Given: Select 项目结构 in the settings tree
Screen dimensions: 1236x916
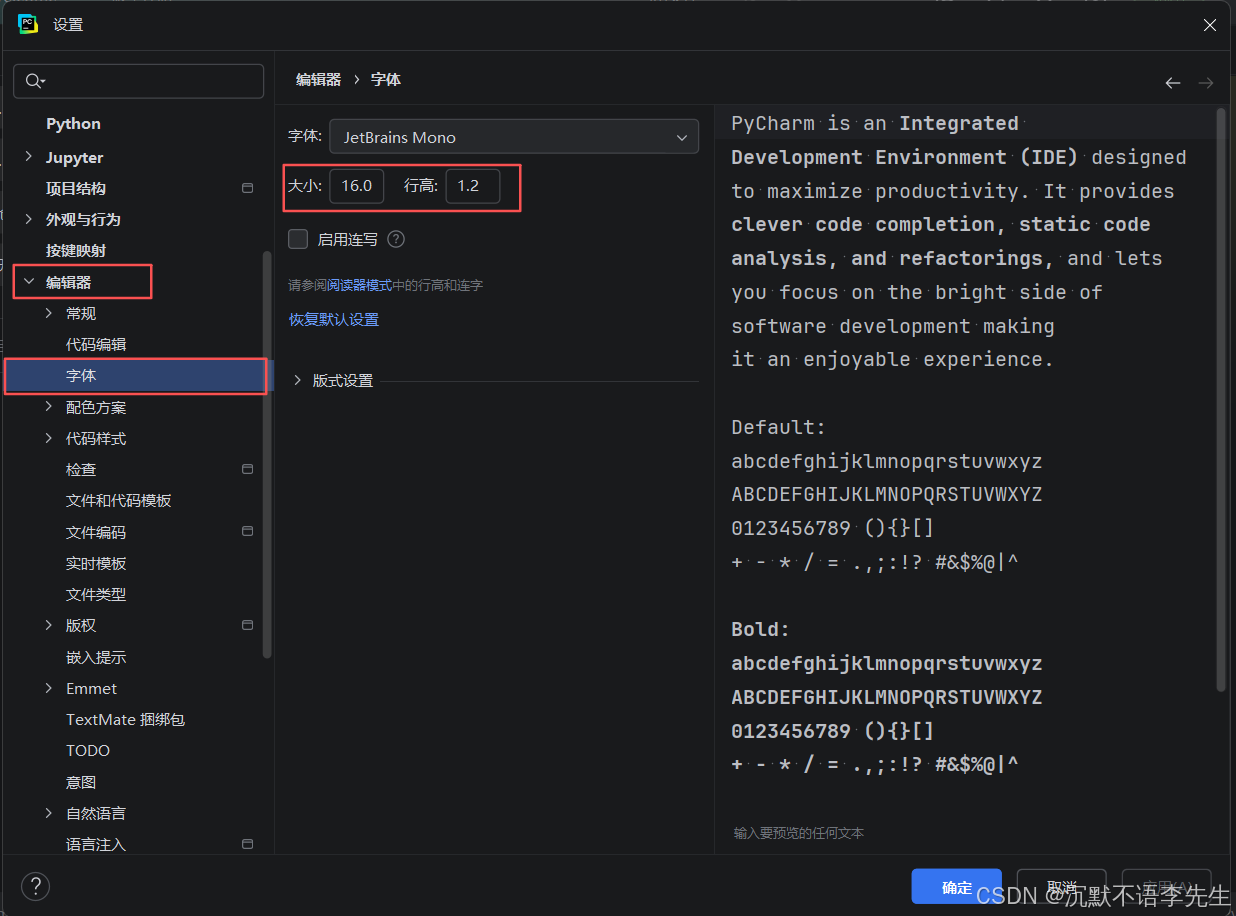Looking at the screenshot, I should click(76, 188).
